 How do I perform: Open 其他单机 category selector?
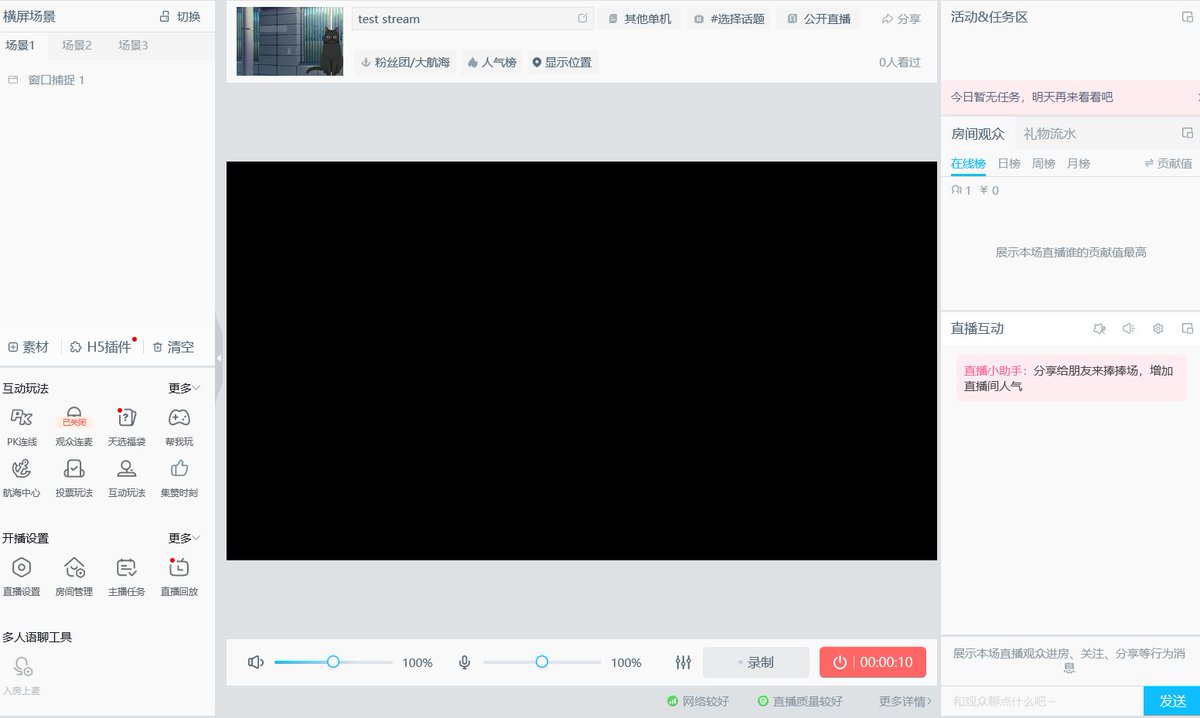tap(640, 19)
